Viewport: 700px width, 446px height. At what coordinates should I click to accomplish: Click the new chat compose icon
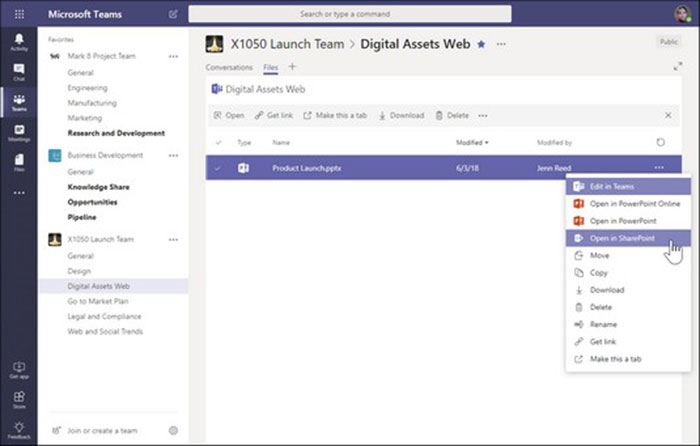[173, 14]
